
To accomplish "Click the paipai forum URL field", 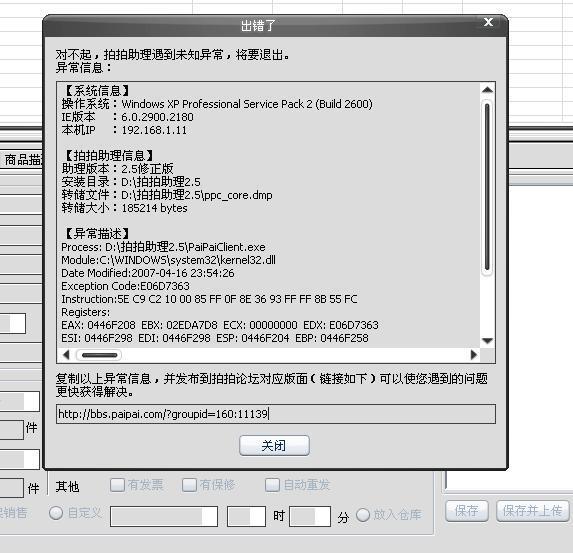I will point(276,414).
